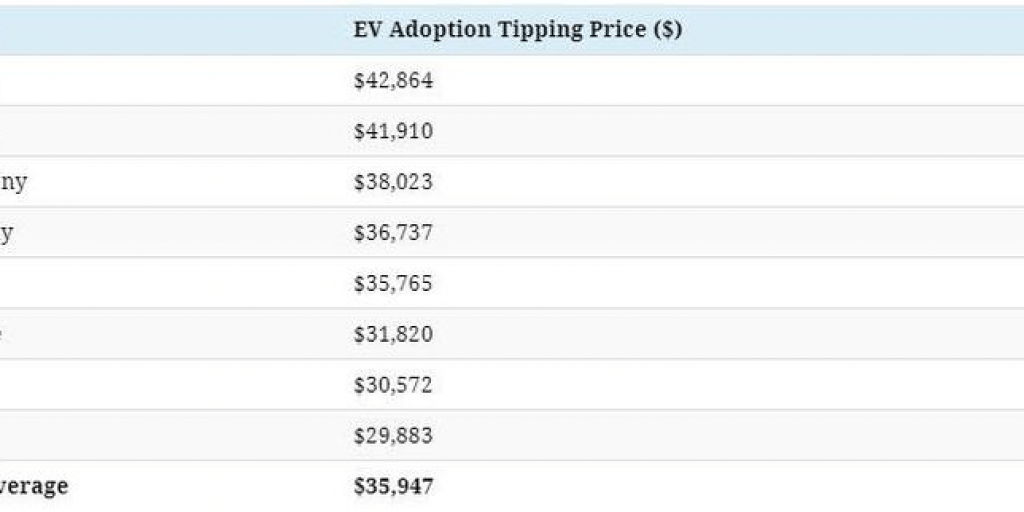Click the truncated "y" label beside $36,737
This screenshot has width=1024, height=512.
click(6, 234)
